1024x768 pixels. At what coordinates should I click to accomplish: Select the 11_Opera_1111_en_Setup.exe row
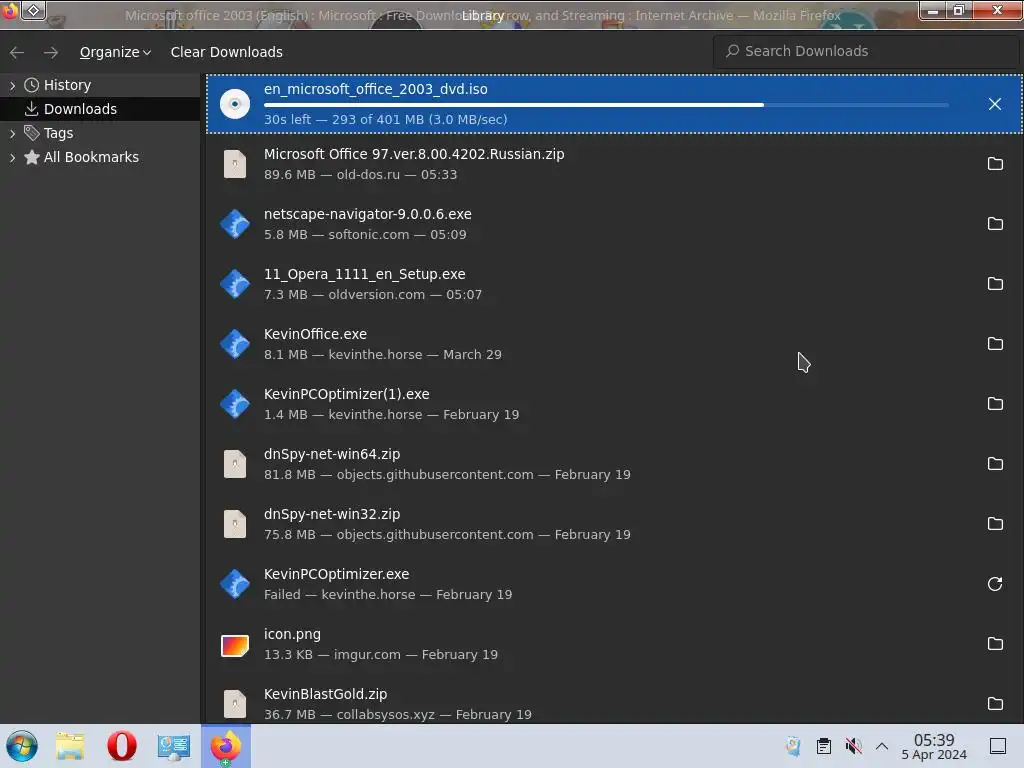click(x=615, y=284)
